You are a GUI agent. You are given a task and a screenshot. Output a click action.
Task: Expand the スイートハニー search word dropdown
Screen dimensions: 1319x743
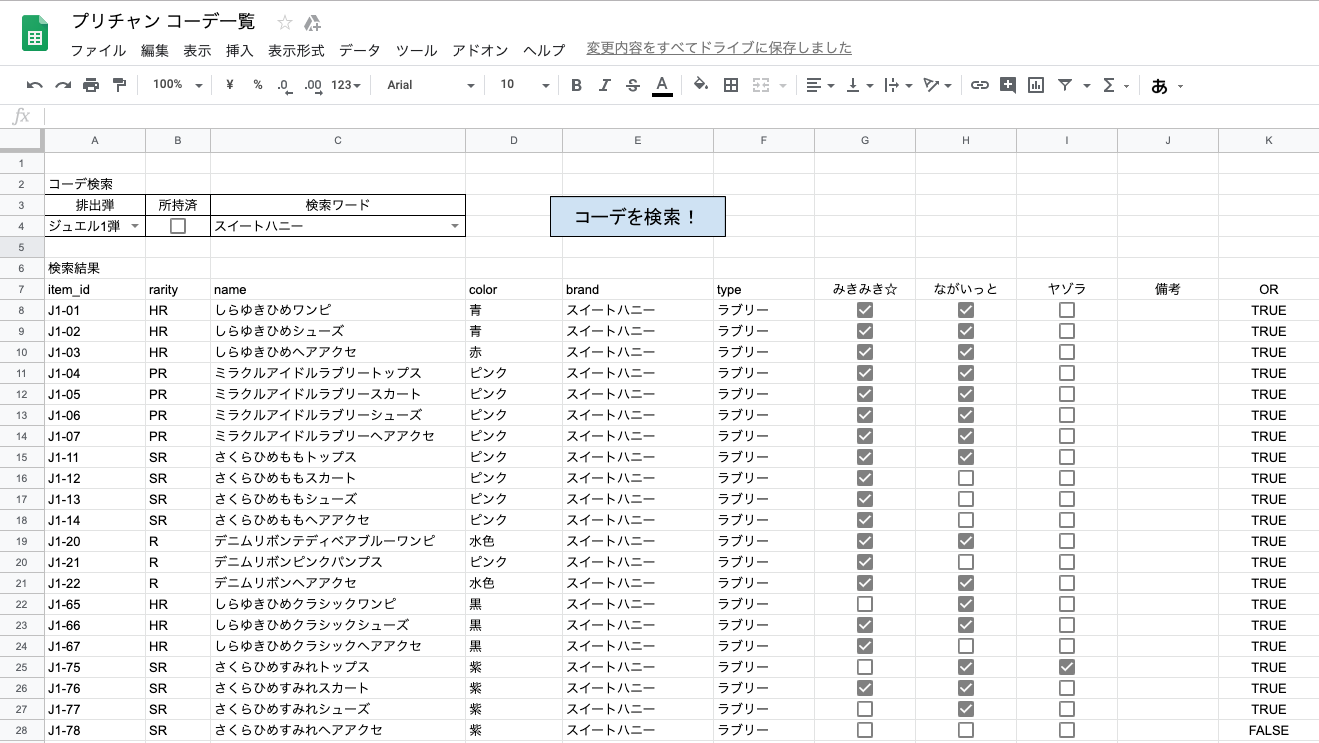(x=455, y=226)
